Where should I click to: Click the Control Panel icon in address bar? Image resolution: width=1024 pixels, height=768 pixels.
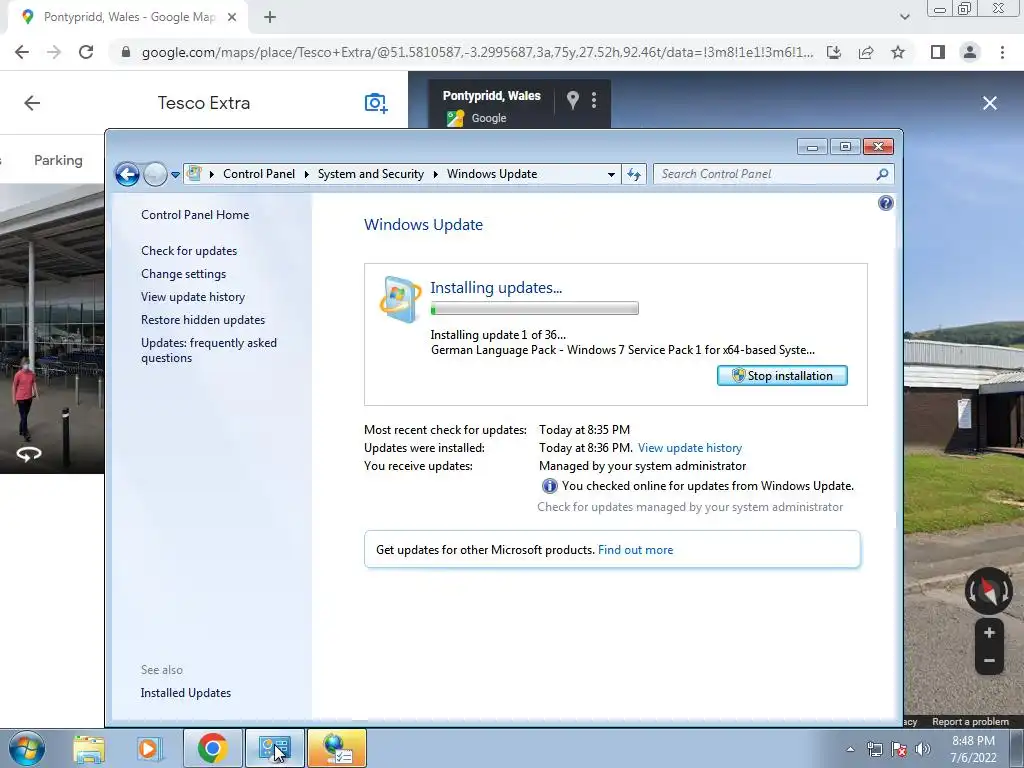coord(194,173)
